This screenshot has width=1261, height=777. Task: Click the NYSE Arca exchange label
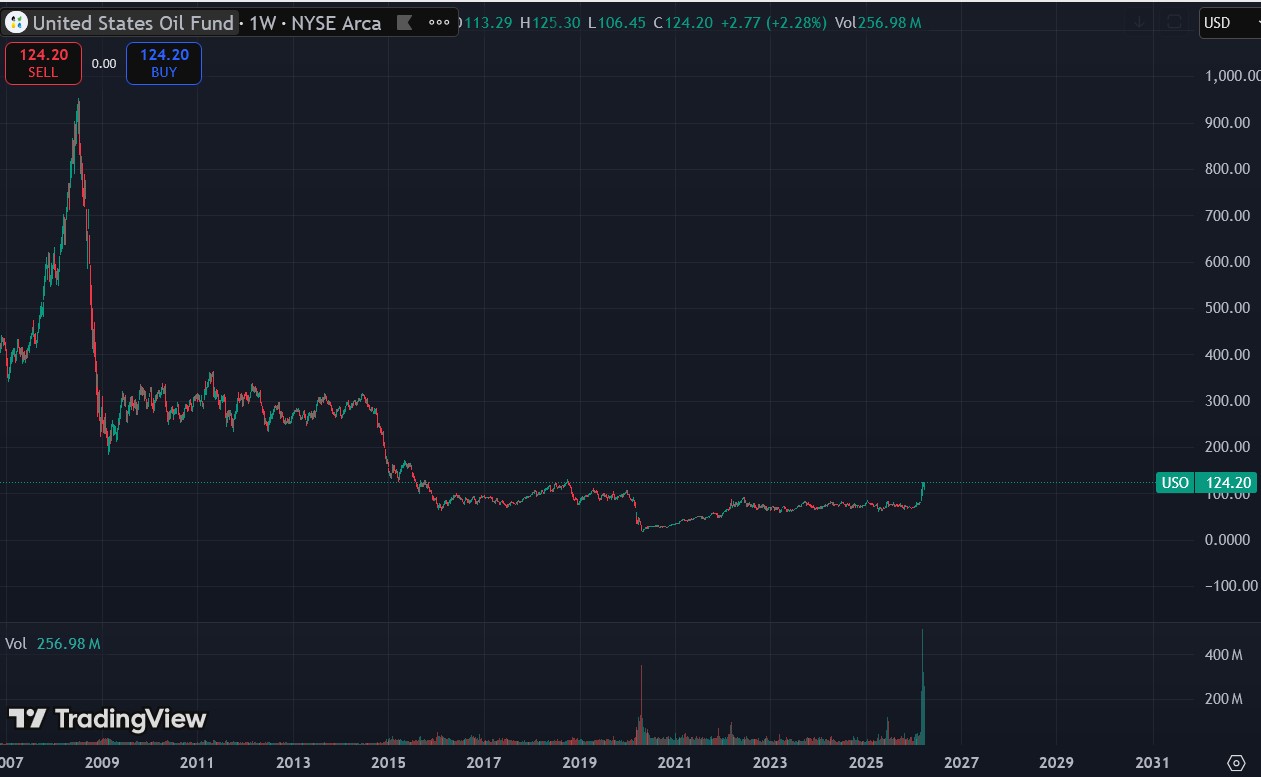click(x=334, y=23)
